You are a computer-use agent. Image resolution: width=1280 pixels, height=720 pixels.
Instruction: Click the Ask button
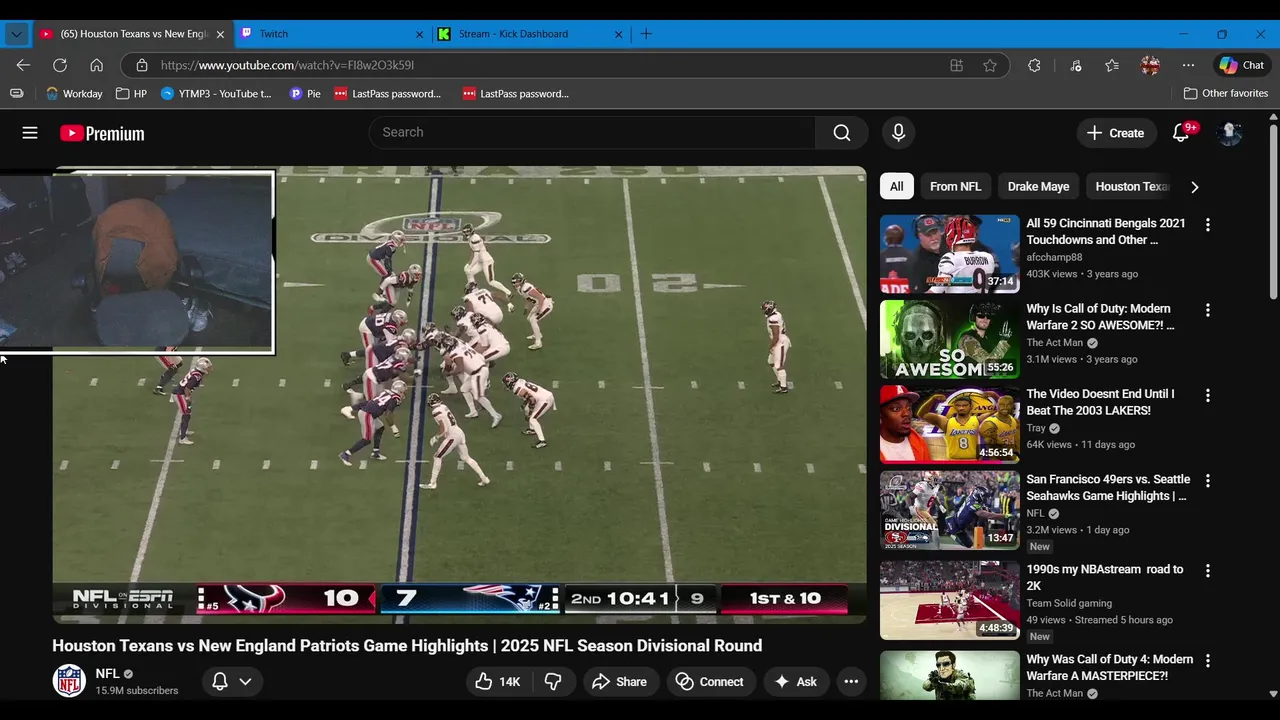795,682
